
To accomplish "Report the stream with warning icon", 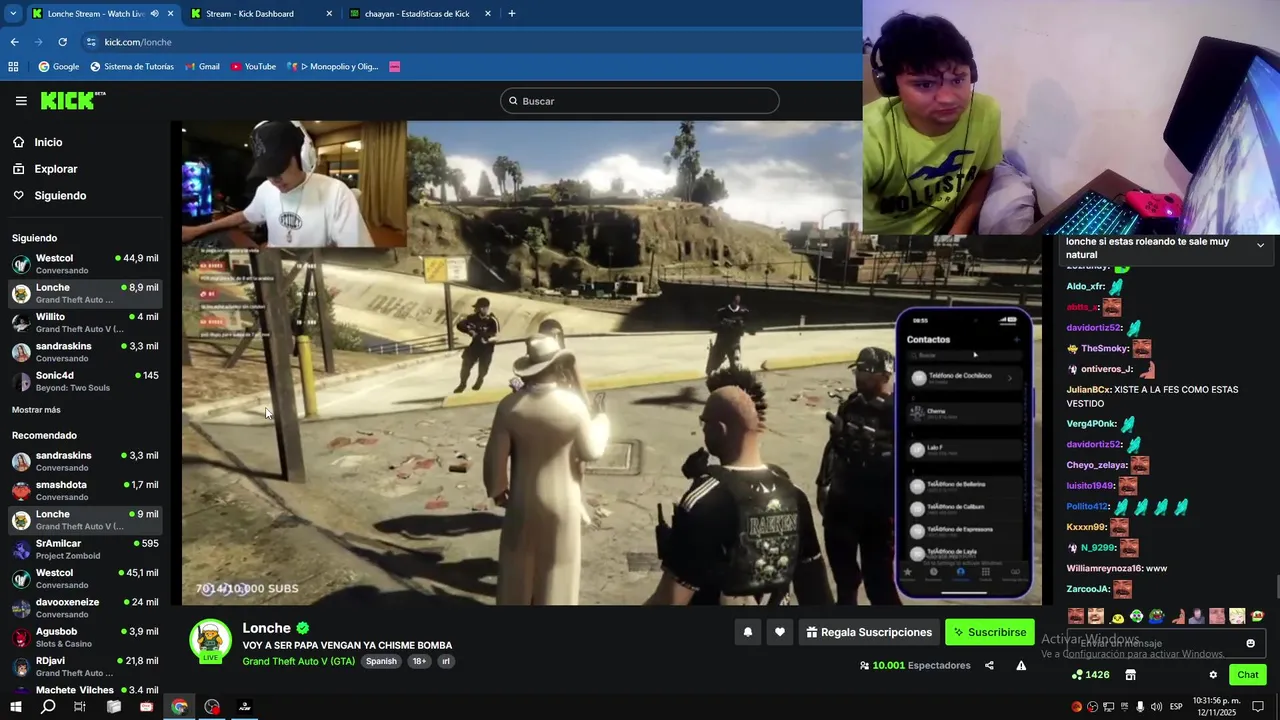I will click(x=1021, y=666).
